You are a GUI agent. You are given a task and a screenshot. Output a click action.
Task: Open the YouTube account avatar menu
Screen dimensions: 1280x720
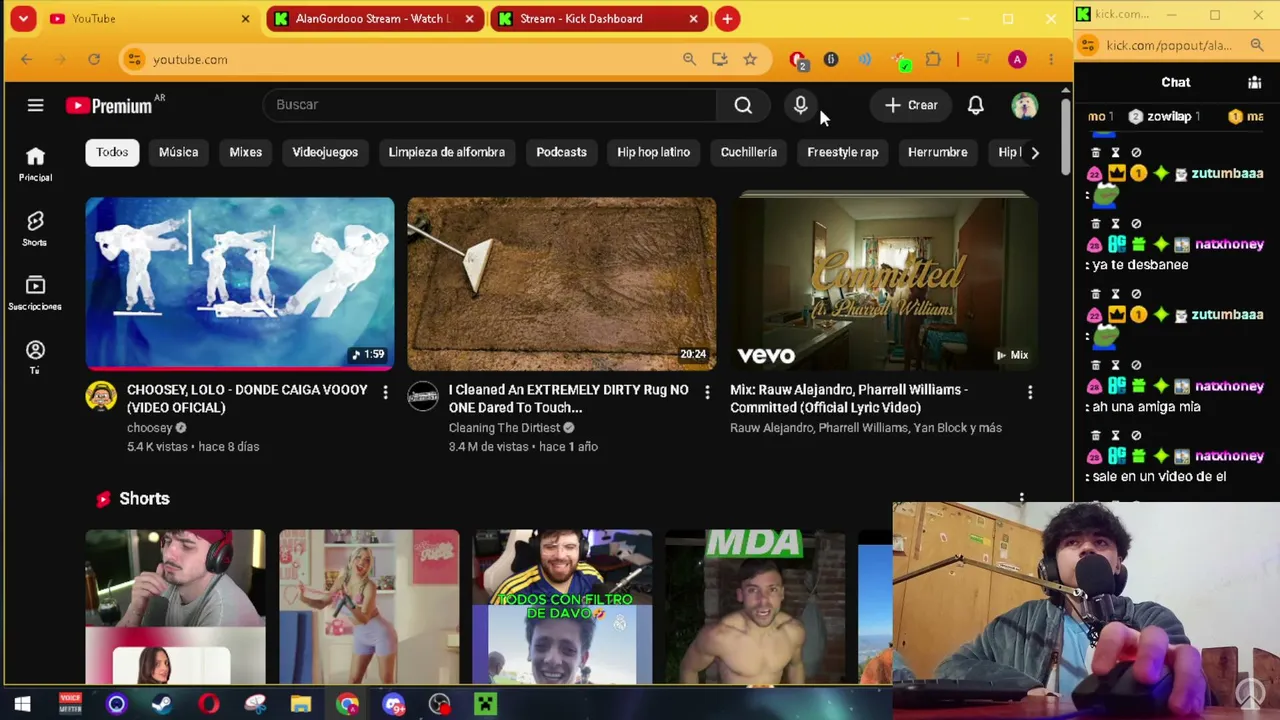click(x=1024, y=105)
